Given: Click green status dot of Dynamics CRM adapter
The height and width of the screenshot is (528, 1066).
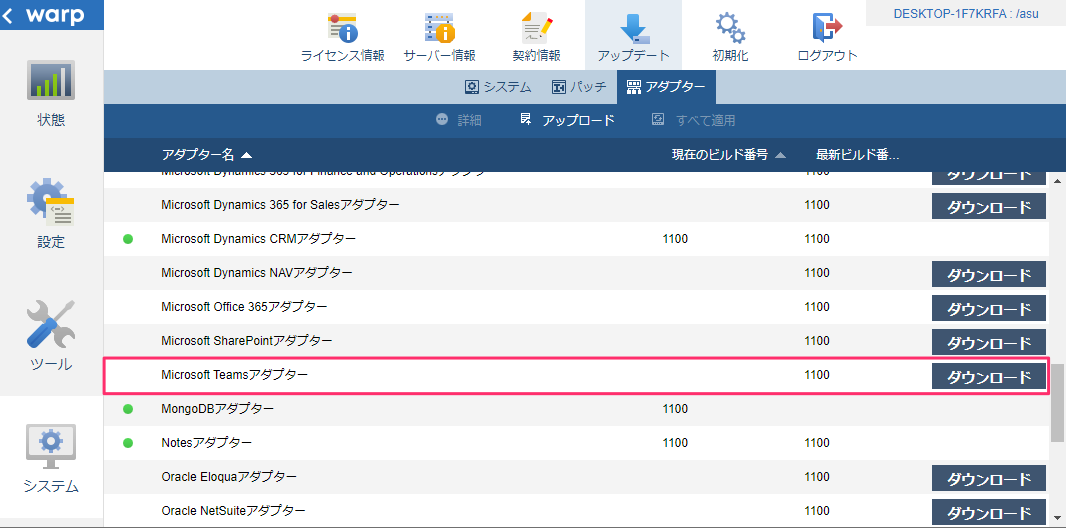Looking at the screenshot, I should click(128, 239).
